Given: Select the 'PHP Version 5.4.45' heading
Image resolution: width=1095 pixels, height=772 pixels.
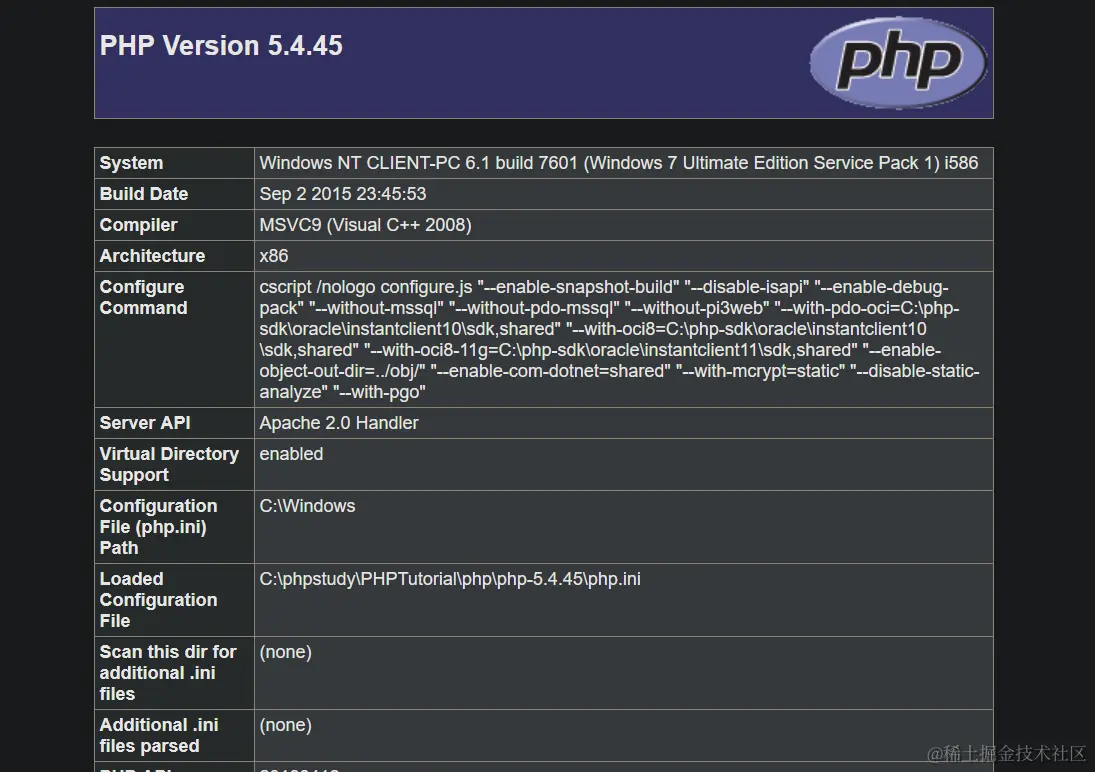Looking at the screenshot, I should (221, 45).
